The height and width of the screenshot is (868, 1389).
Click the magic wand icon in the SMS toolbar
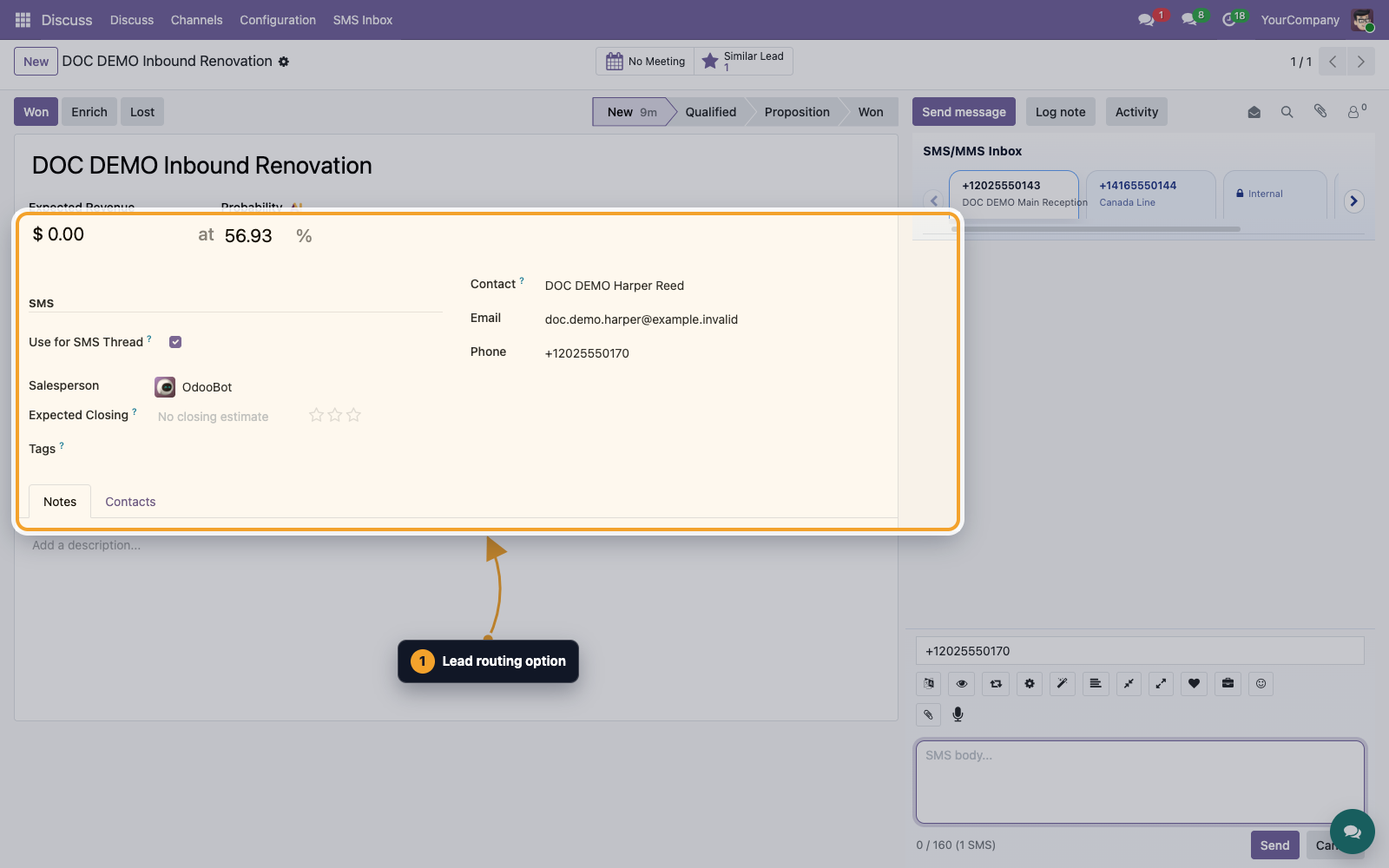pos(1063,684)
